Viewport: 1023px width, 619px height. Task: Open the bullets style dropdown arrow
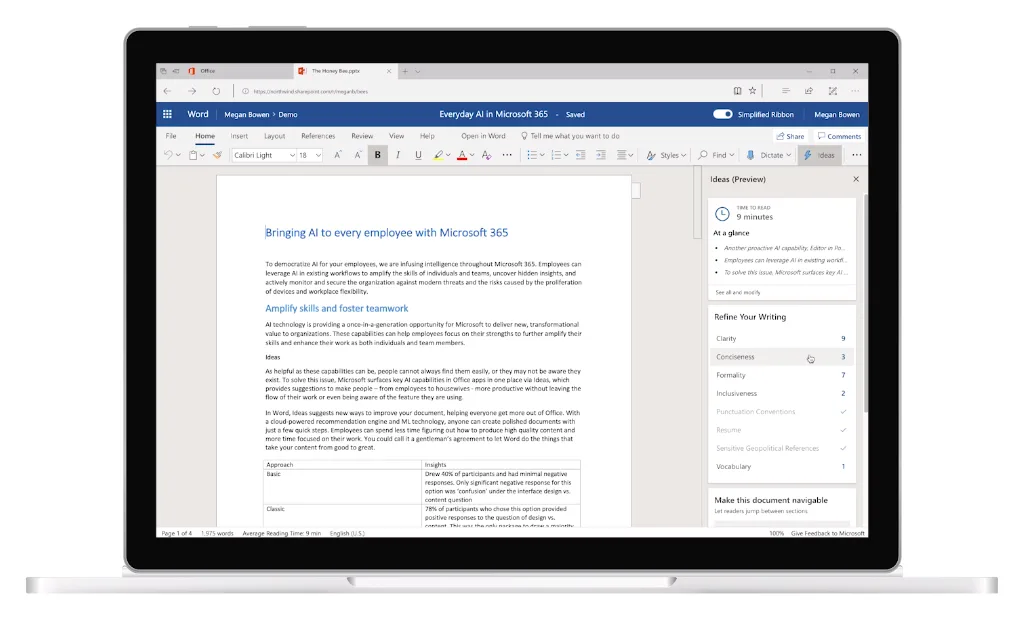pyautogui.click(x=542, y=155)
